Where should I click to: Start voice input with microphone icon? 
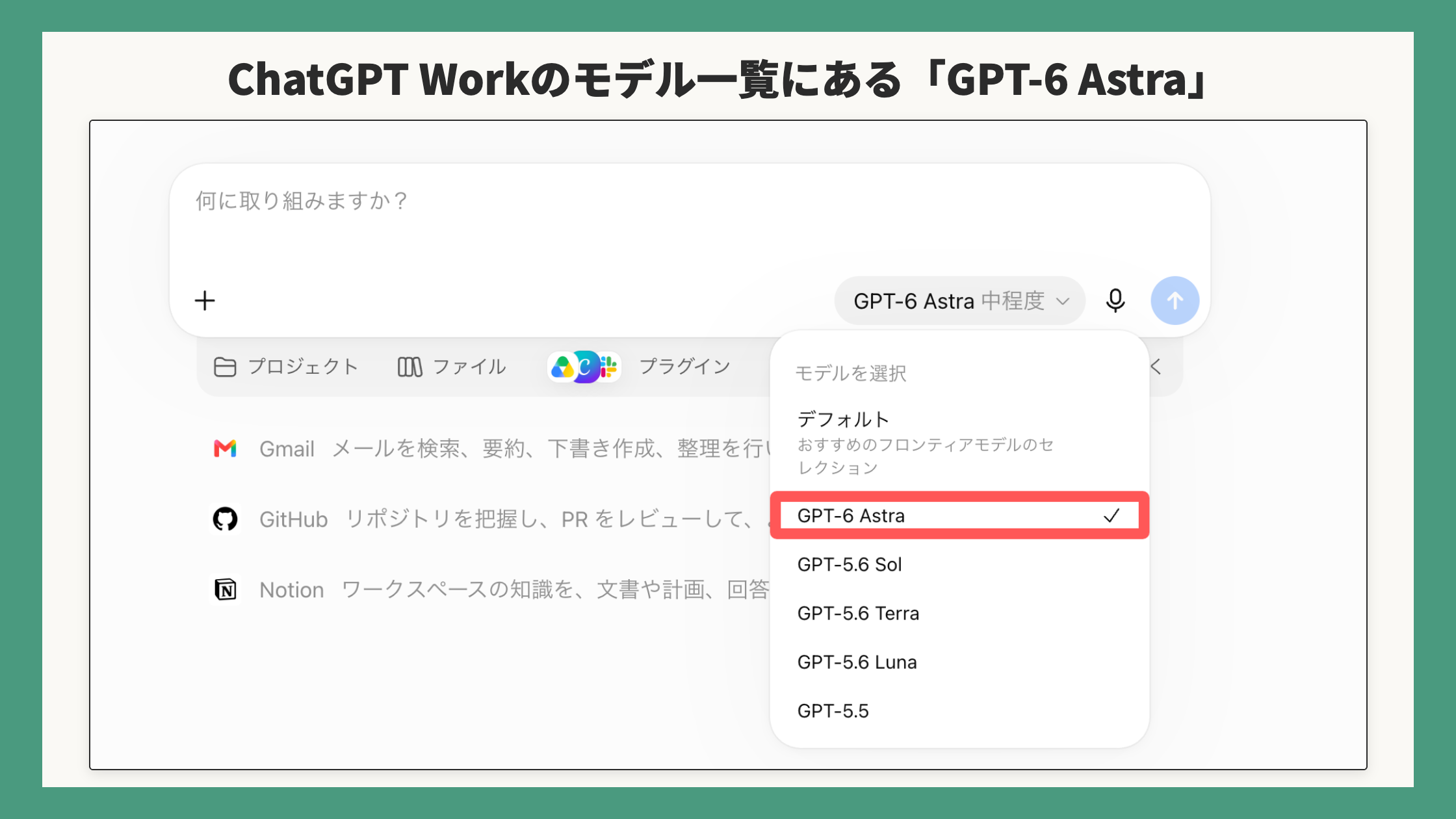(x=1115, y=301)
